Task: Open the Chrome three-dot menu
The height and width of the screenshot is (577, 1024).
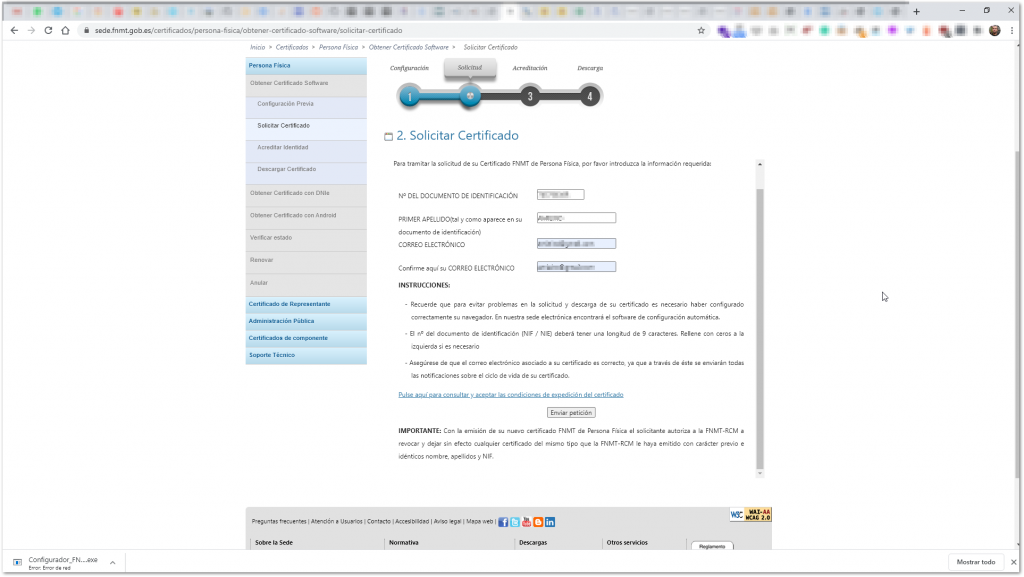Action: [1012, 30]
